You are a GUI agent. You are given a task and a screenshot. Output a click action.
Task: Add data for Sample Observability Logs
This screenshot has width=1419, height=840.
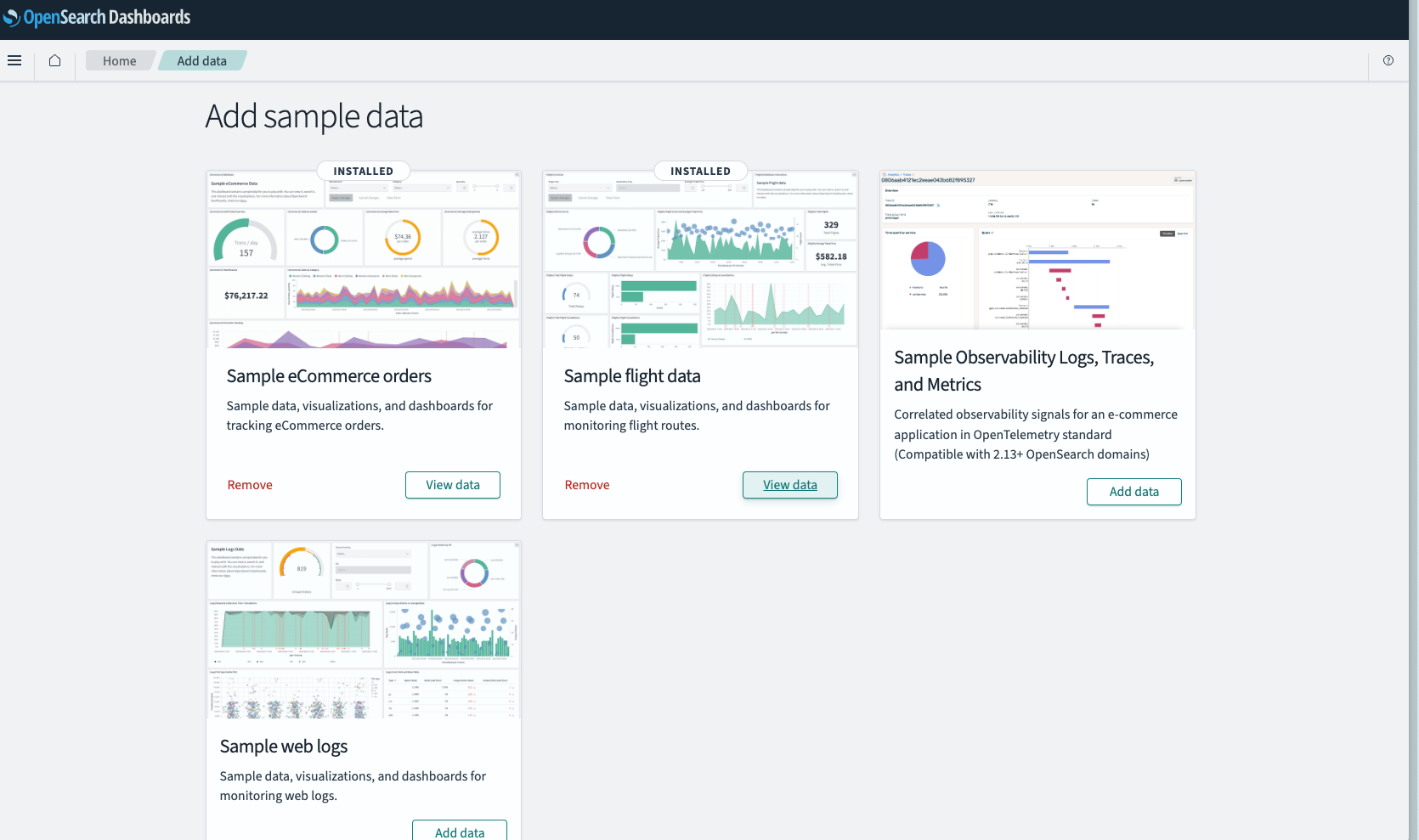click(x=1134, y=492)
